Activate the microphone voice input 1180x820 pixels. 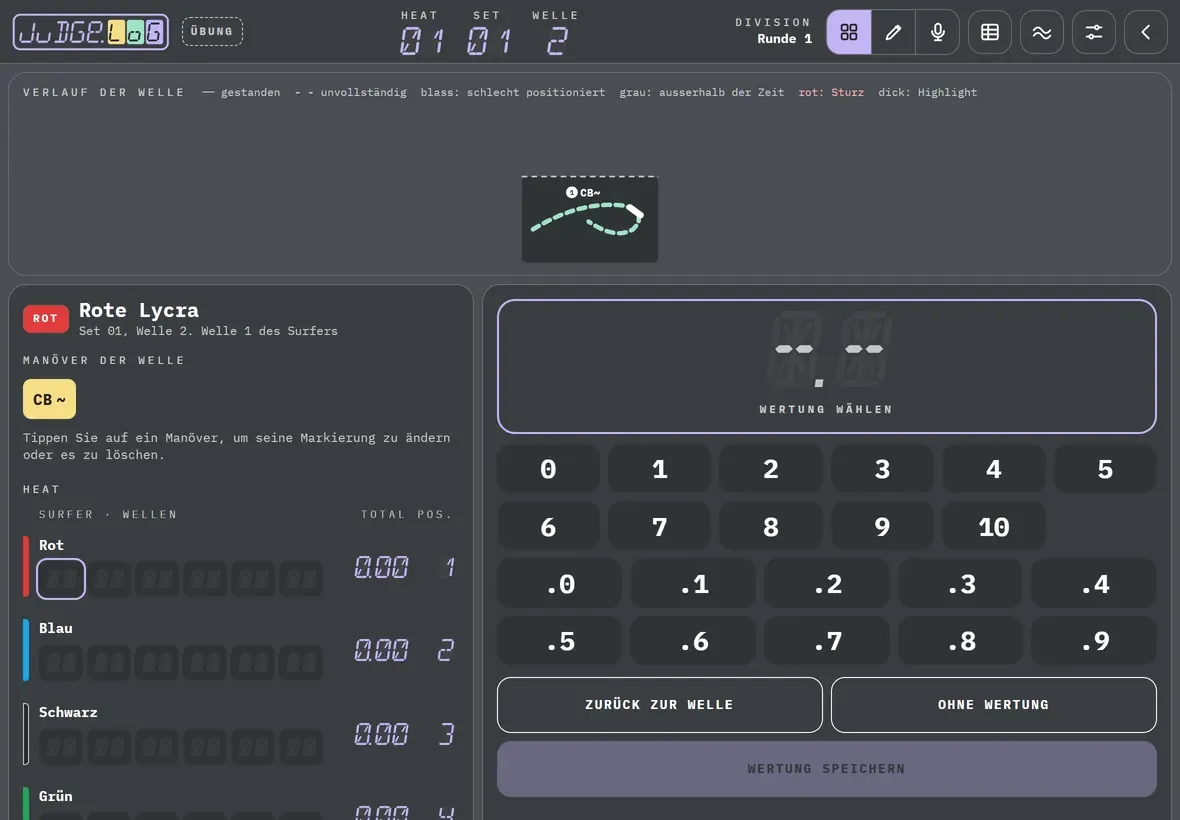(938, 32)
